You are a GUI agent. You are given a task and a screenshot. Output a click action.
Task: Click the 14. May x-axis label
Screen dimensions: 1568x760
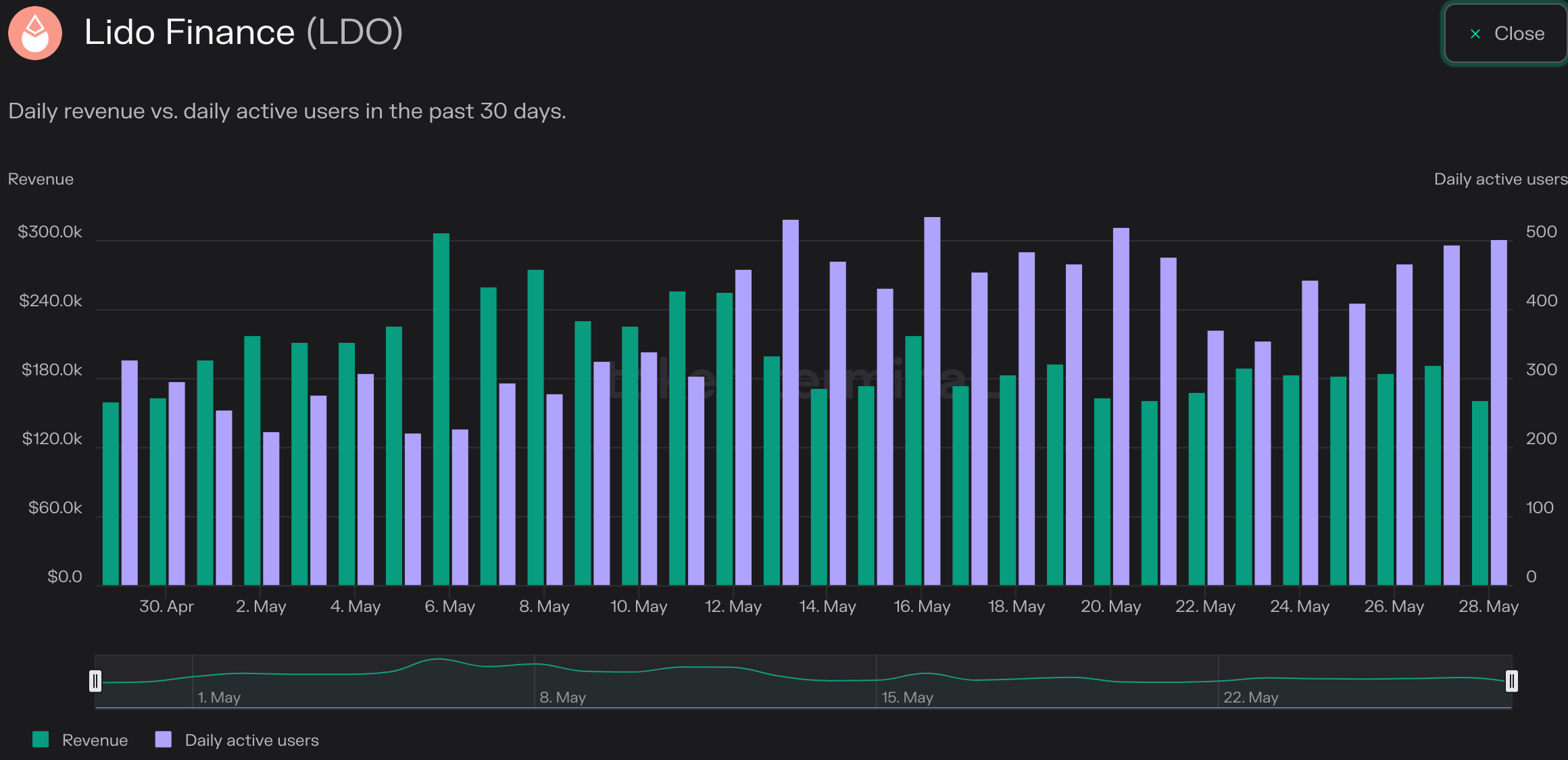click(827, 607)
